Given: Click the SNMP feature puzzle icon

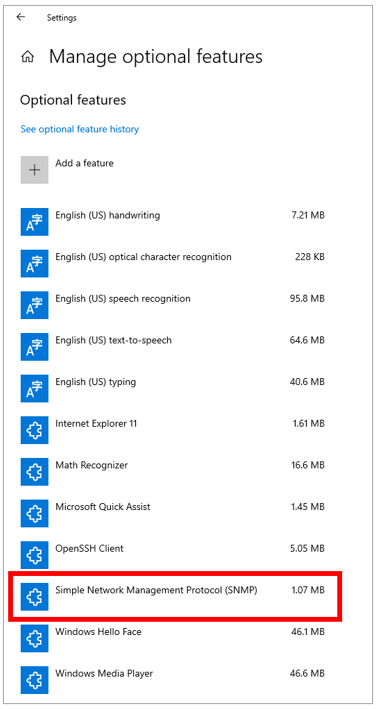Looking at the screenshot, I should click(34, 597).
